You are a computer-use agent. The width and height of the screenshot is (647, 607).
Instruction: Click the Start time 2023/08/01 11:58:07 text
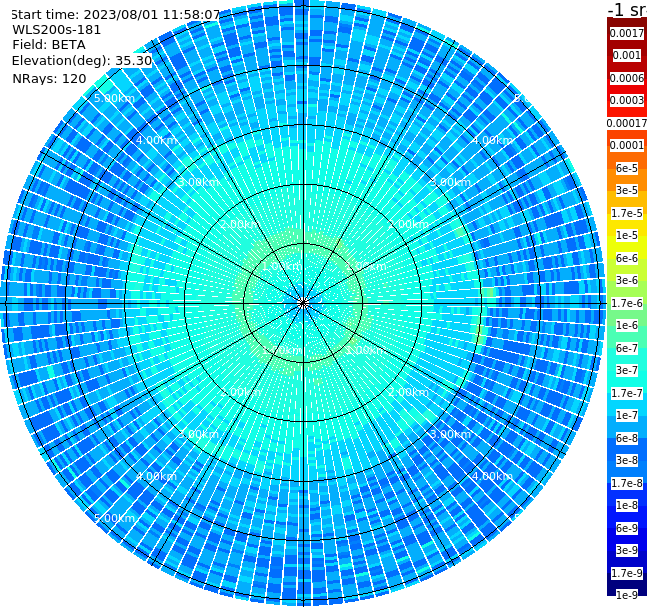click(x=116, y=15)
